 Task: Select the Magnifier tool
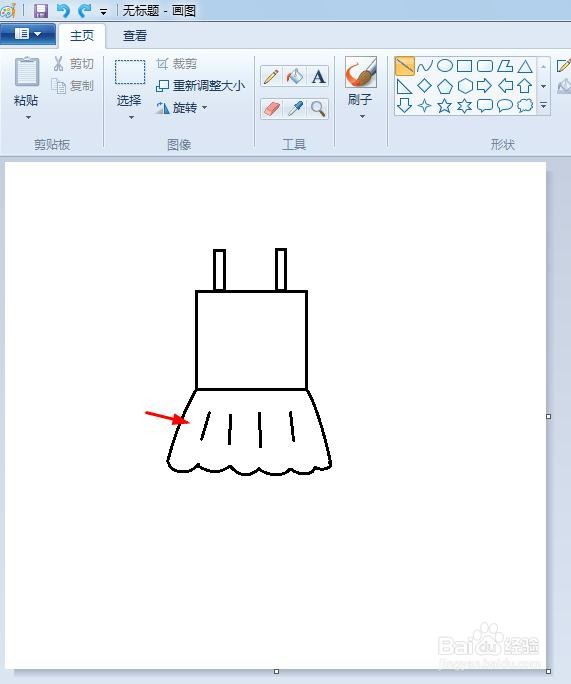318,109
